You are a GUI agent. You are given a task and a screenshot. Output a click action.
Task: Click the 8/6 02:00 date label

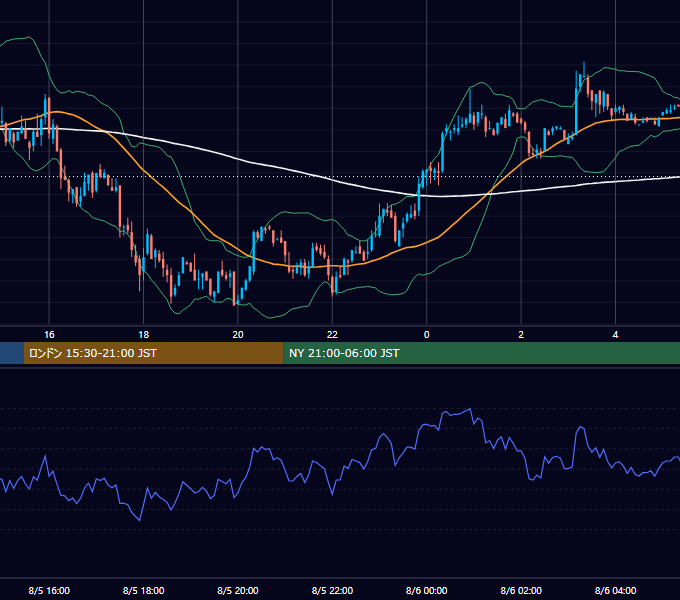pos(521,590)
